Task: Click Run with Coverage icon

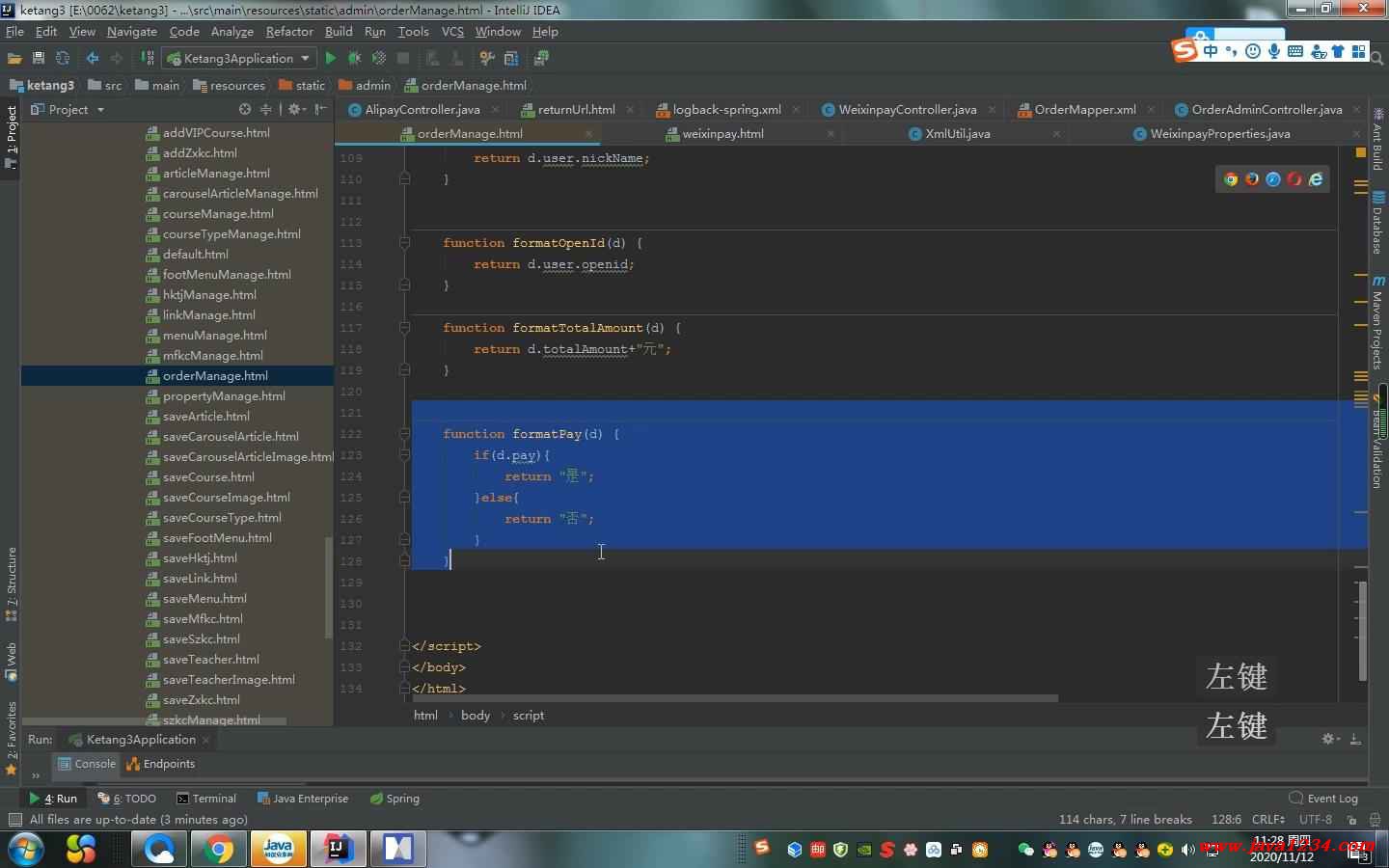Action: click(x=379, y=58)
